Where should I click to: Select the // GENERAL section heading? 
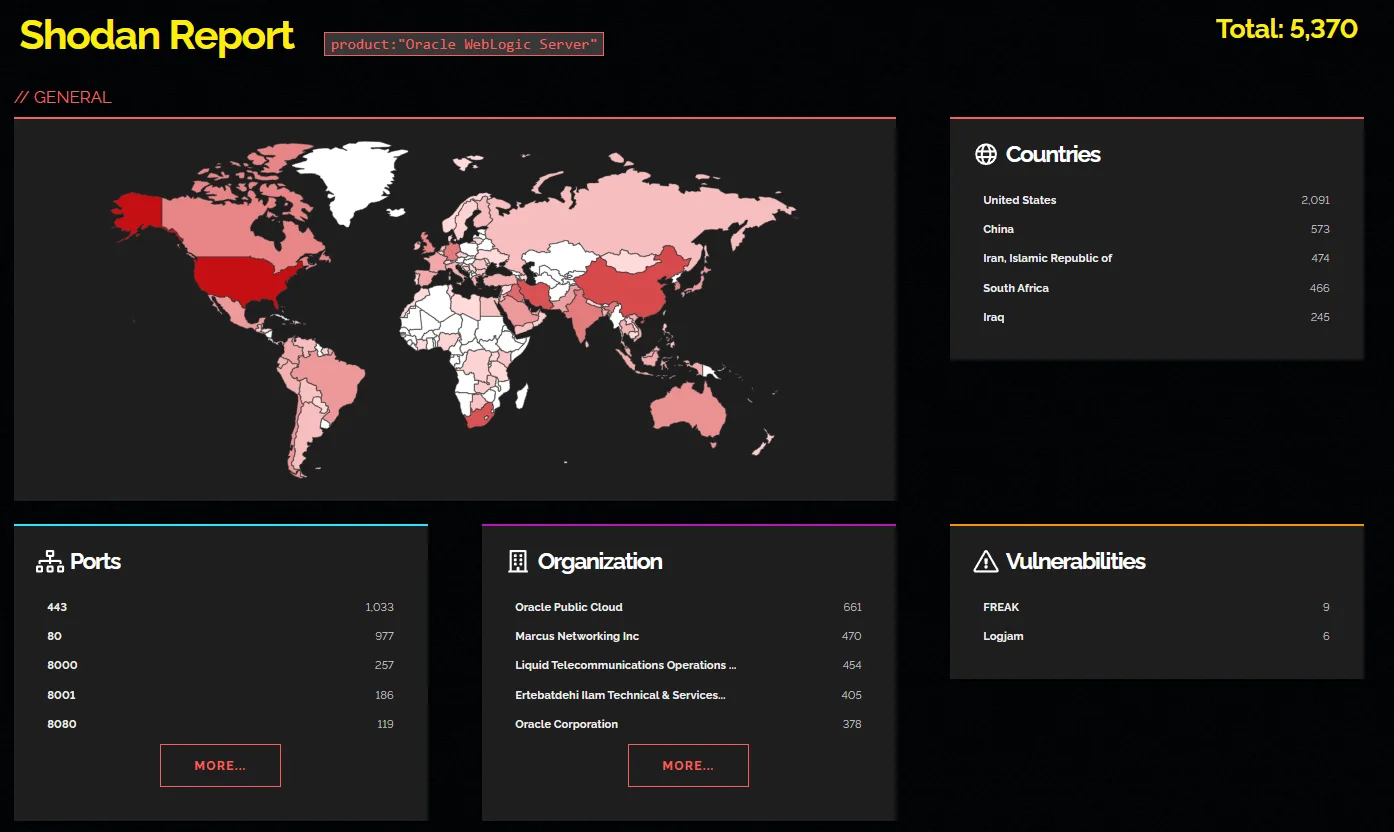(x=63, y=97)
